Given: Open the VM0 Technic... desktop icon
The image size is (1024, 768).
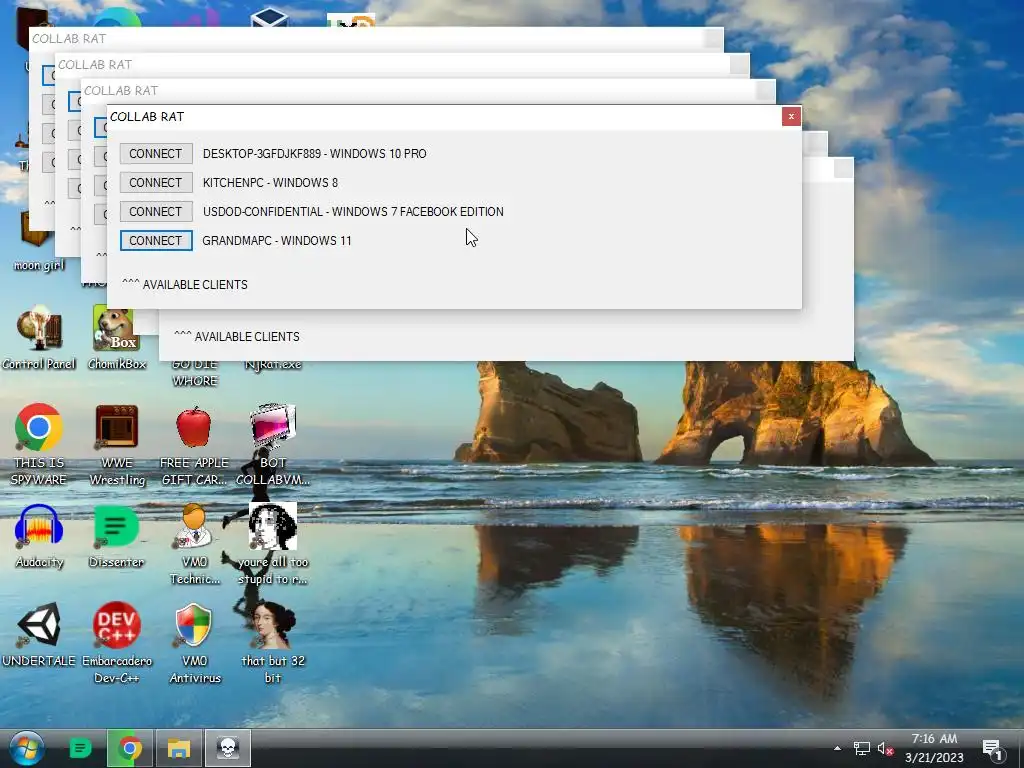Looking at the screenshot, I should [x=195, y=545].
